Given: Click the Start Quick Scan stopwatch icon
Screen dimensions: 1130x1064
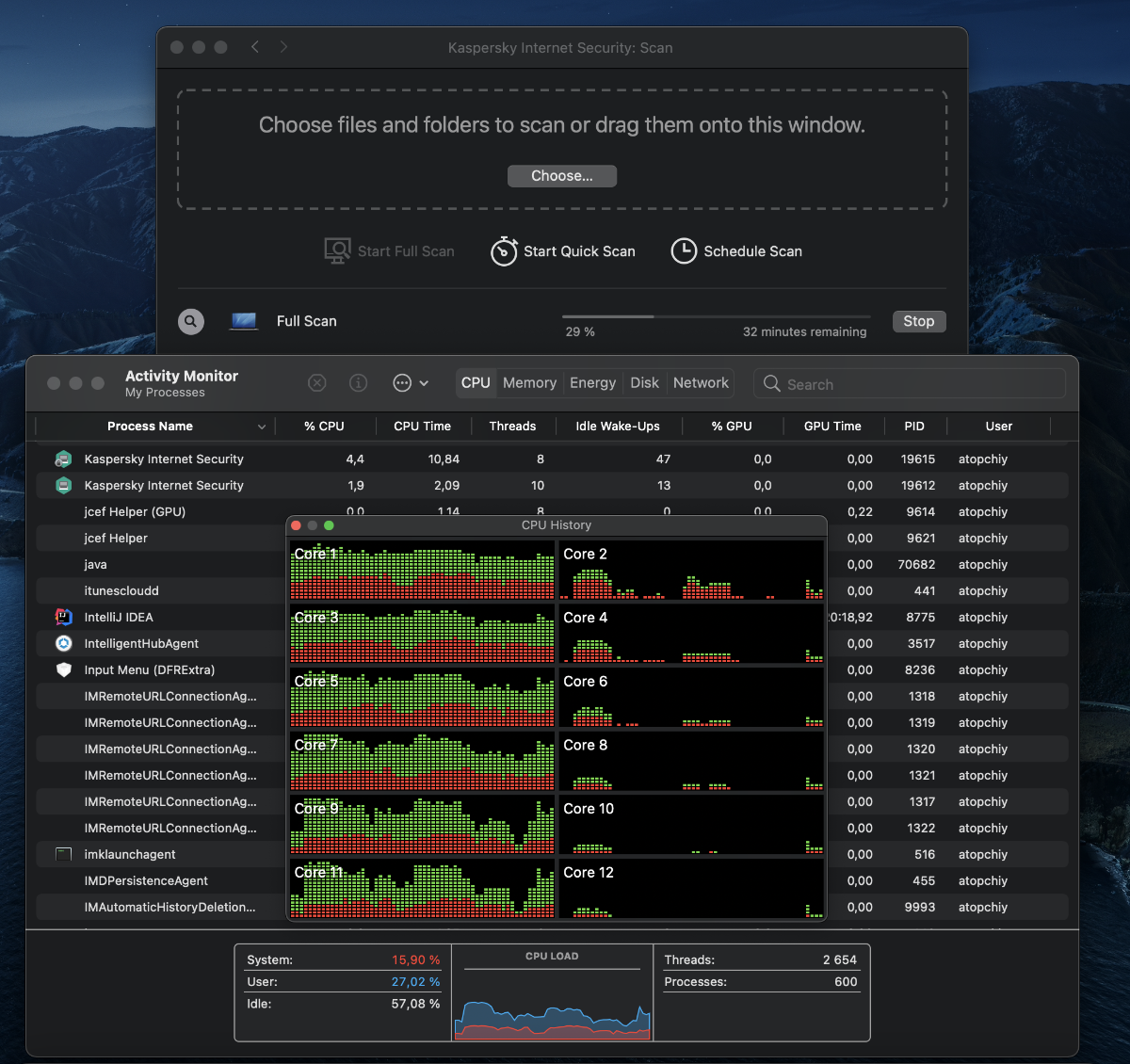Looking at the screenshot, I should 504,251.
